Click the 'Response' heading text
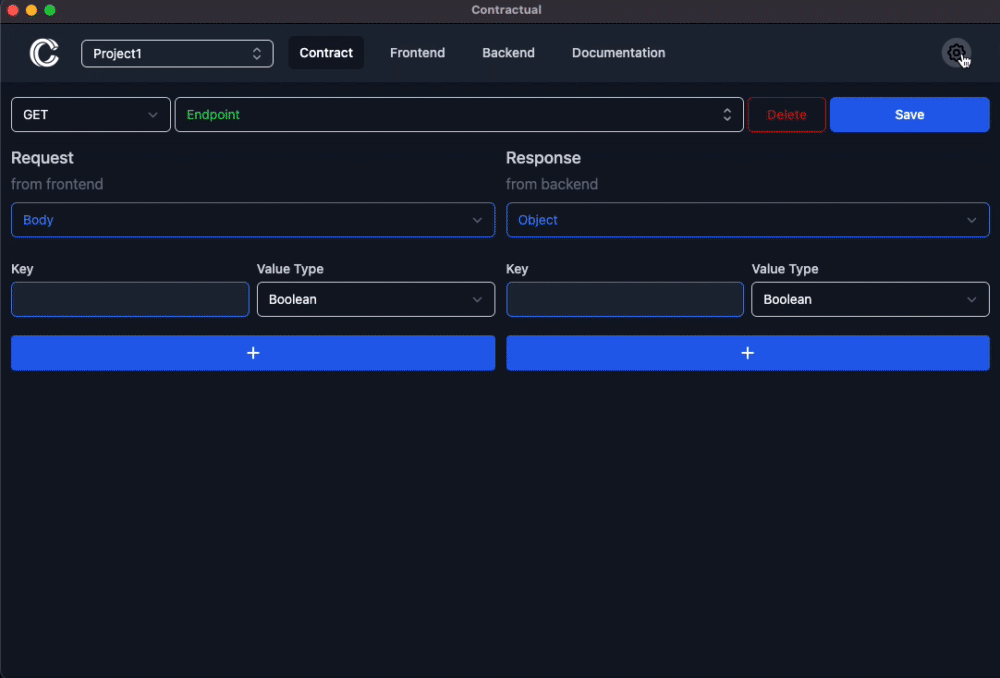Viewport: 1000px width, 678px height. 543,158
